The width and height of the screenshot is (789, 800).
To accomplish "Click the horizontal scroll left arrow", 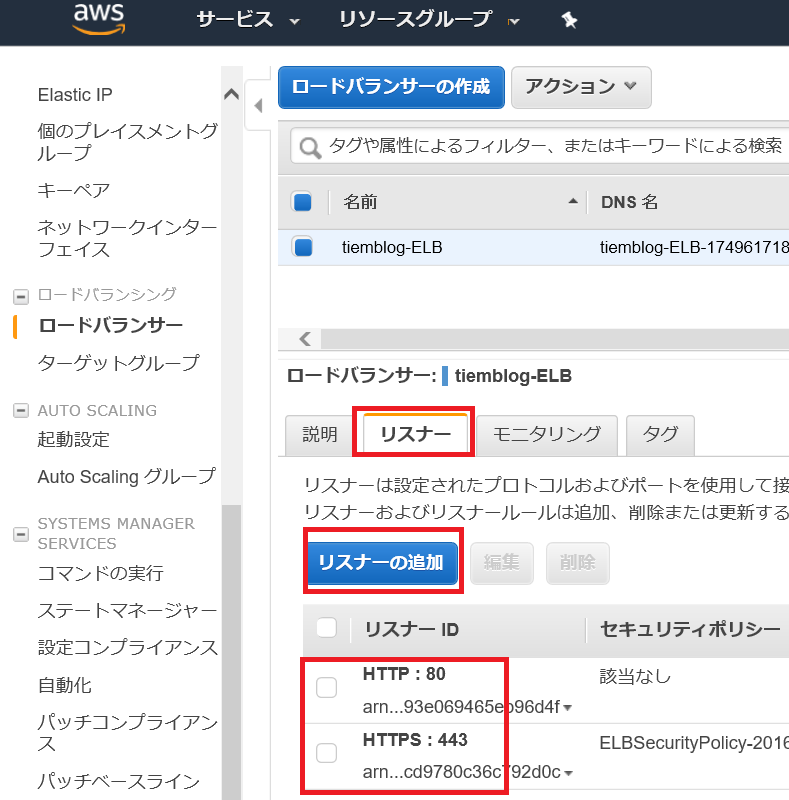I will point(305,339).
